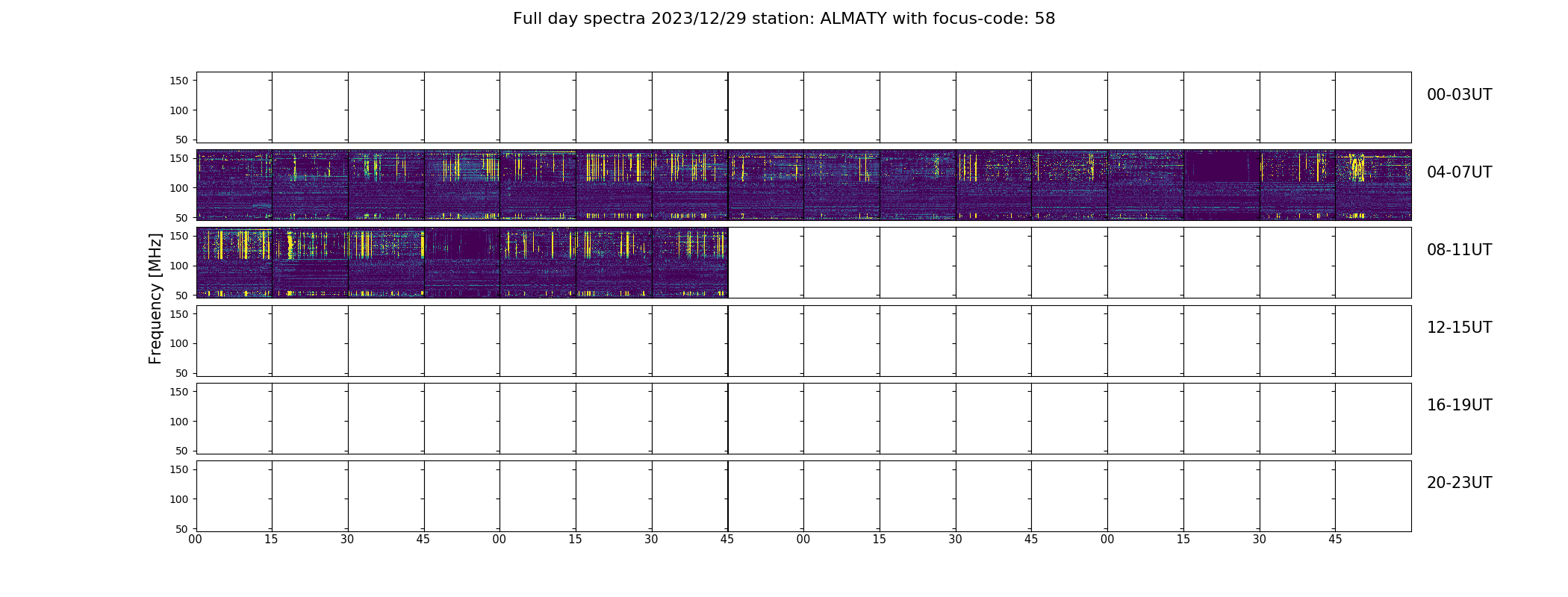Pick the 100 tick of the 20-23UT row
The height and width of the screenshot is (597, 1568).
(179, 499)
